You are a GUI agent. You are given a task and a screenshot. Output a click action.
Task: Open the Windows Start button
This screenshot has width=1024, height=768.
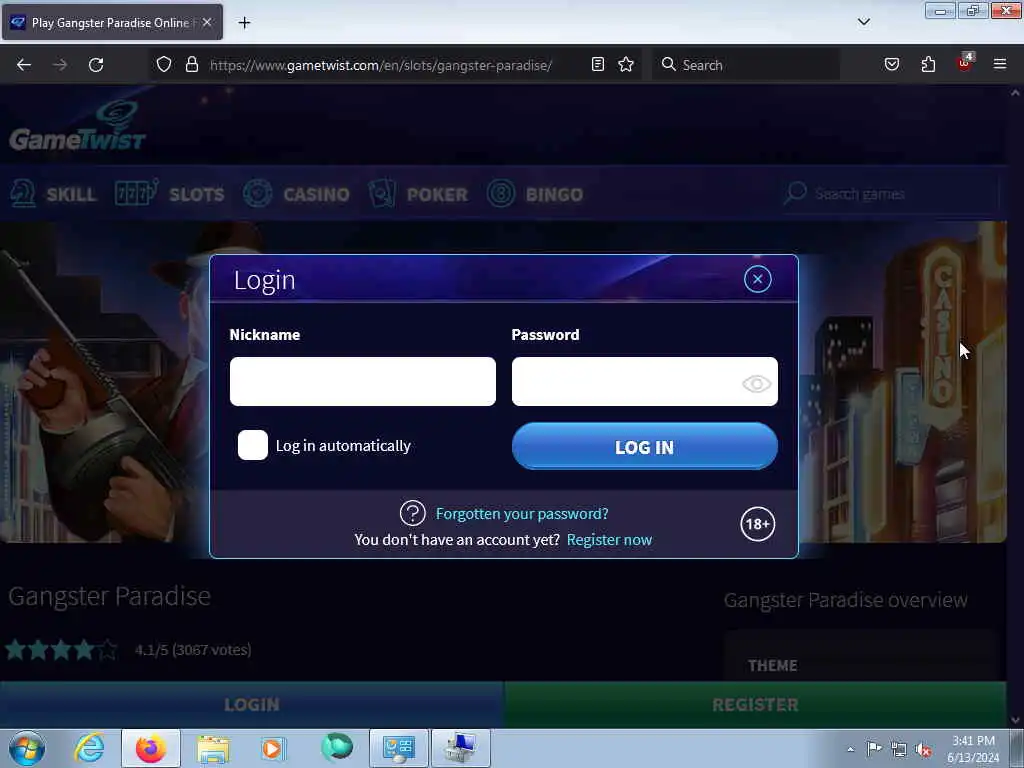click(27, 748)
